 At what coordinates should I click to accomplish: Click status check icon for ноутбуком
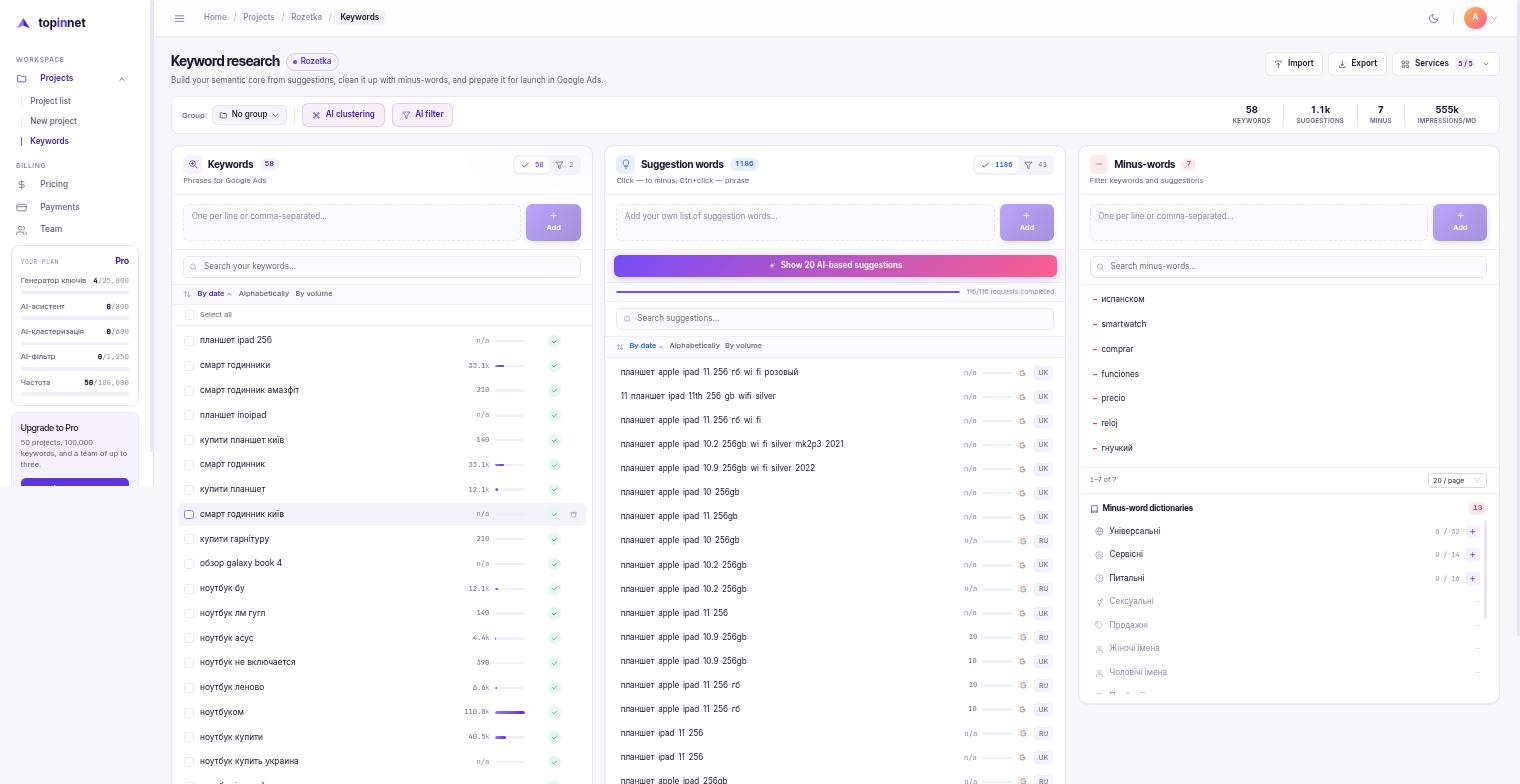(554, 713)
